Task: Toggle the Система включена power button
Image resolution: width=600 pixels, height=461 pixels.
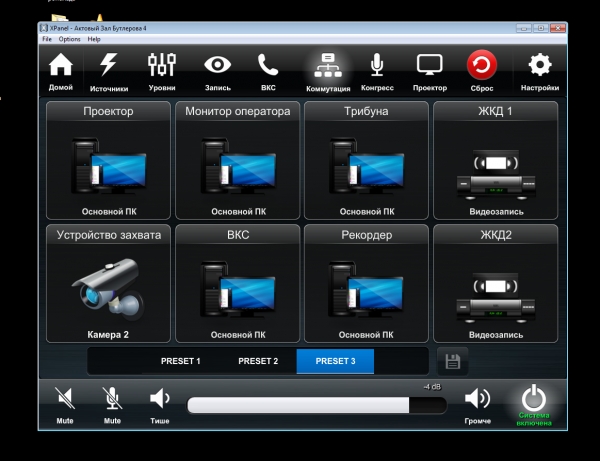Action: pos(533,404)
